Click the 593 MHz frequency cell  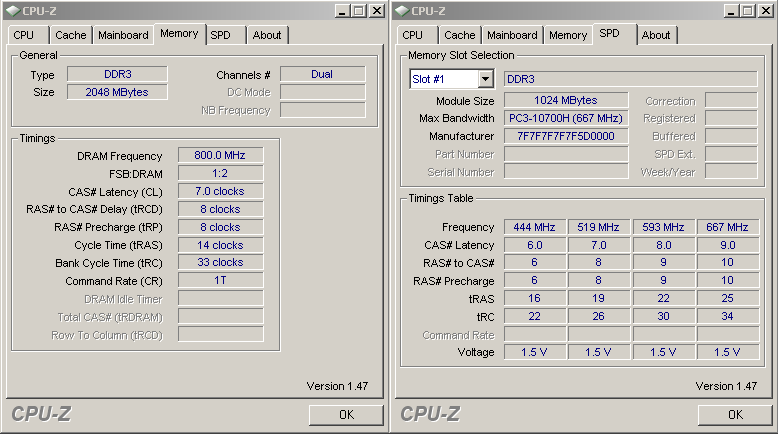coord(664,227)
